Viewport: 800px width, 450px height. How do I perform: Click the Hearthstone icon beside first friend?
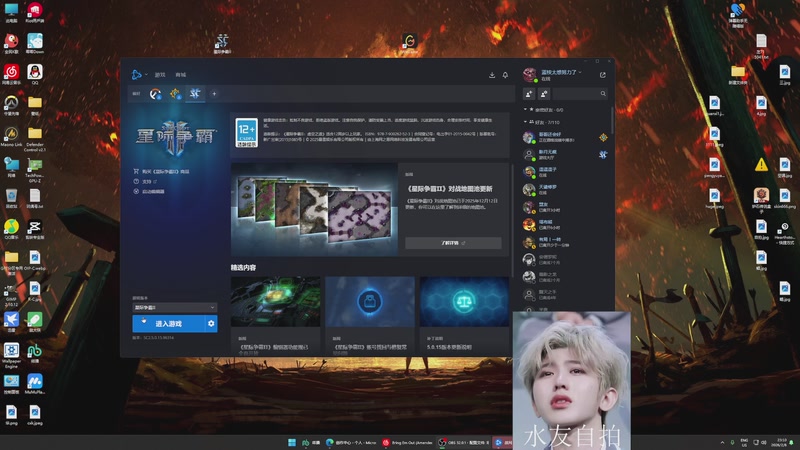[603, 137]
